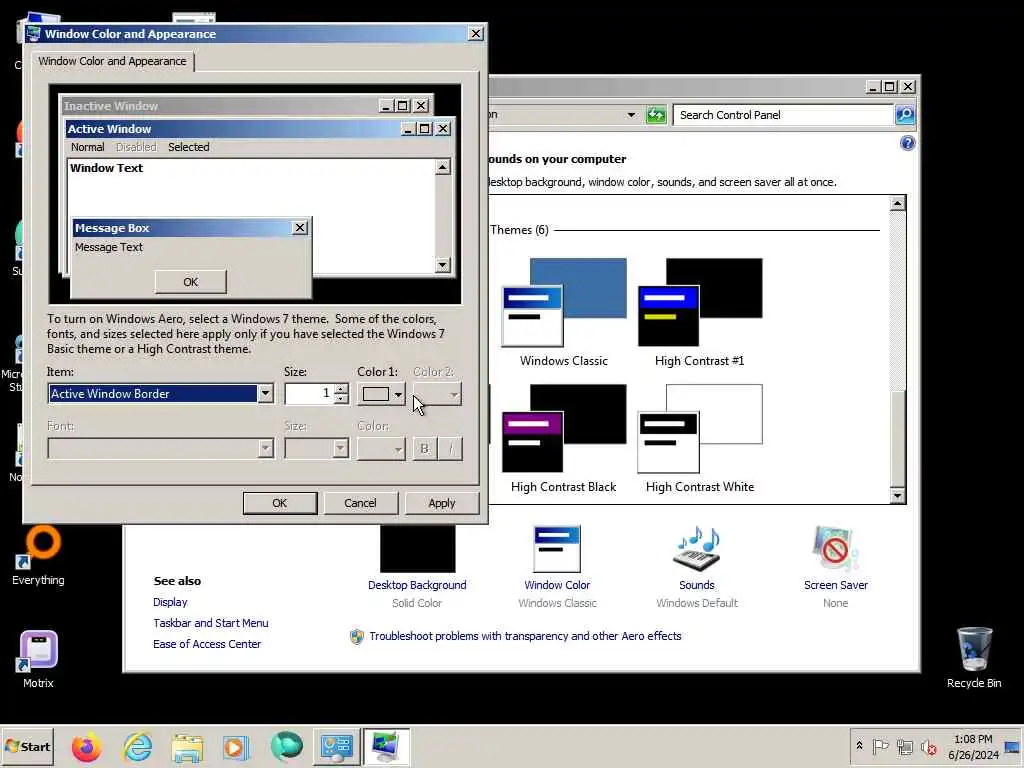Open the Item dropdown list

[265, 393]
